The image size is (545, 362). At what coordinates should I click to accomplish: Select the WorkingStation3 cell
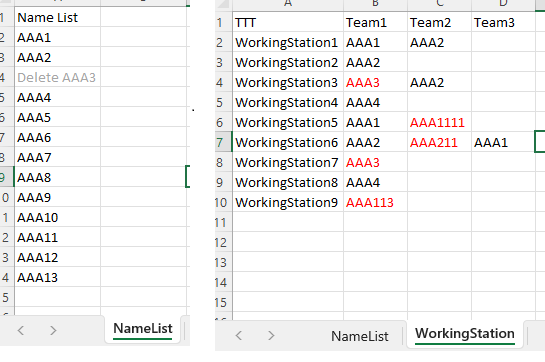tap(288, 82)
